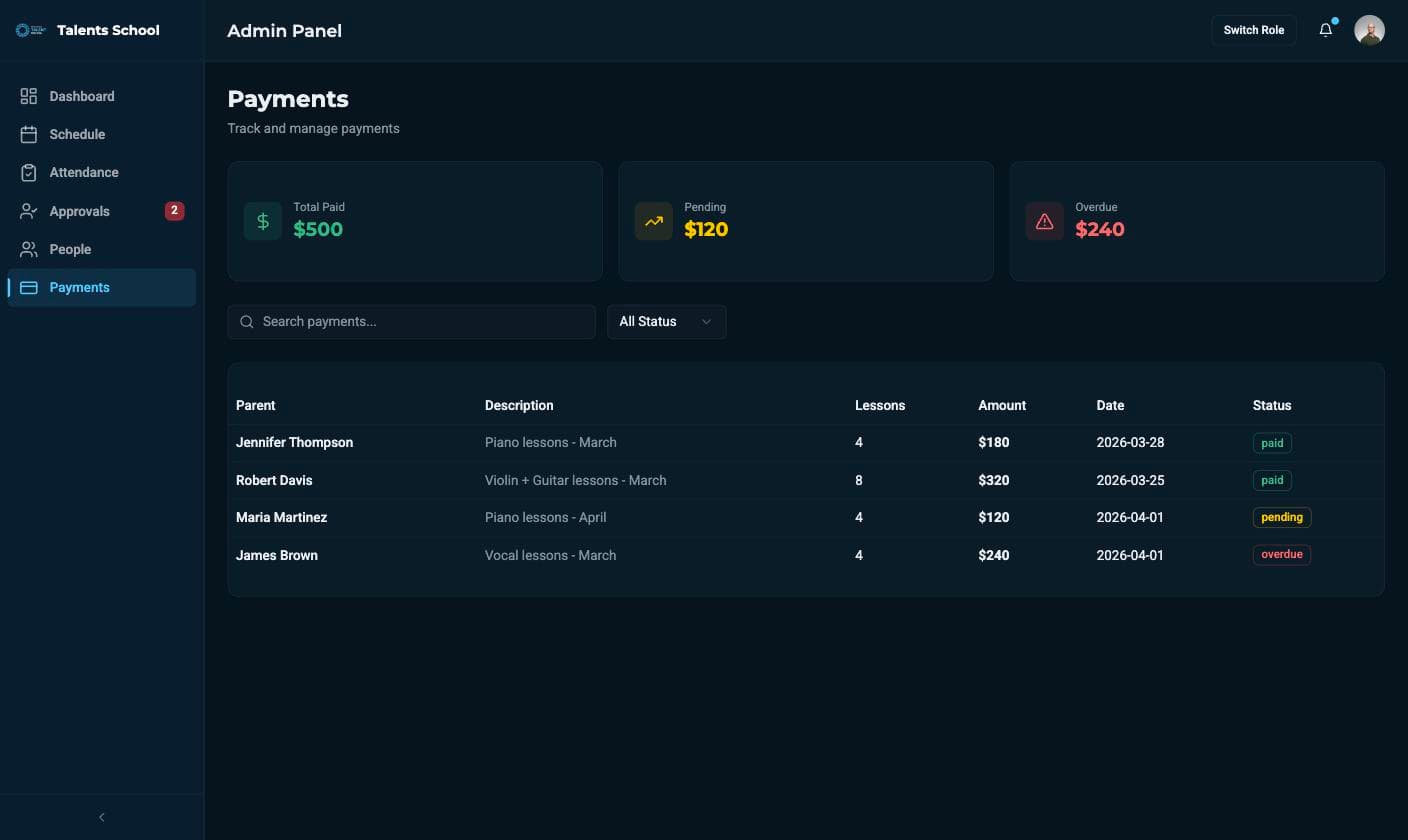Select the Robert Davis parent name
The height and width of the screenshot is (840, 1408).
(274, 480)
